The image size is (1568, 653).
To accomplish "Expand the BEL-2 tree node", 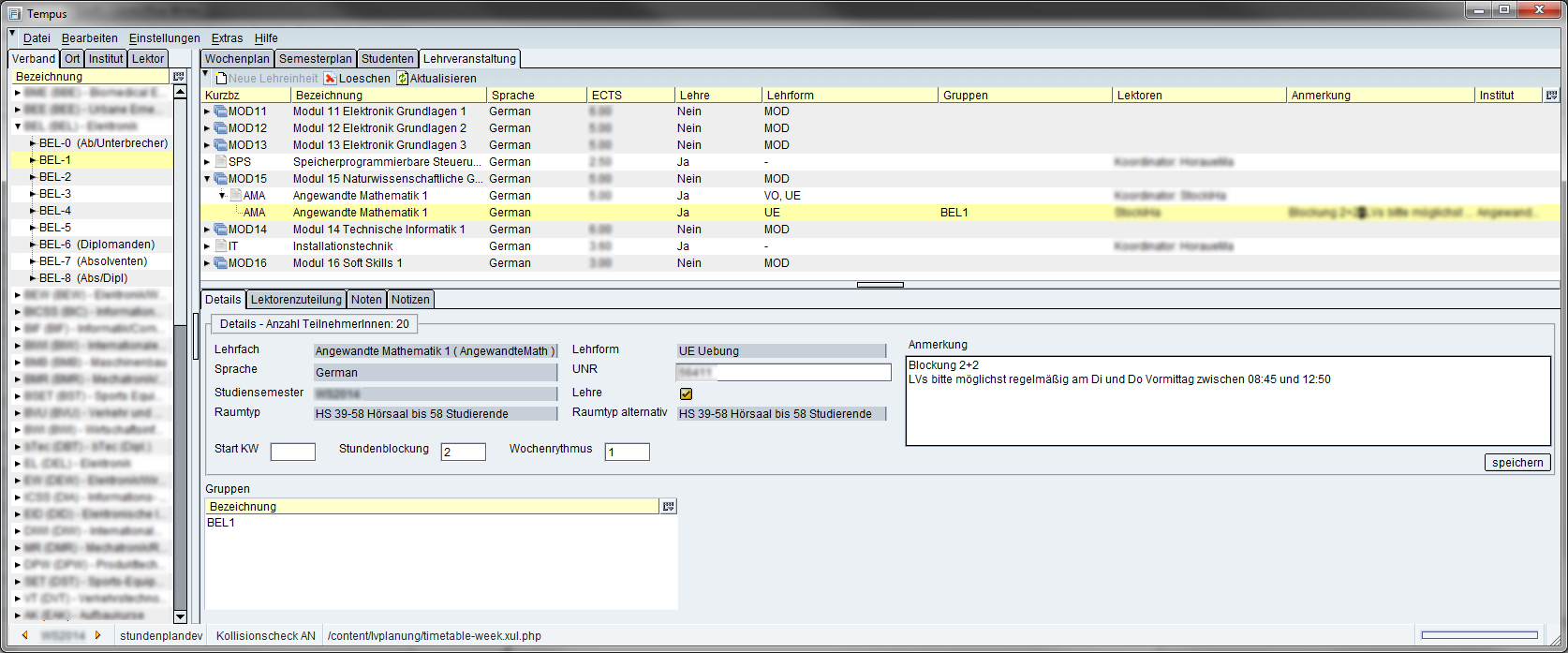I will 33,177.
